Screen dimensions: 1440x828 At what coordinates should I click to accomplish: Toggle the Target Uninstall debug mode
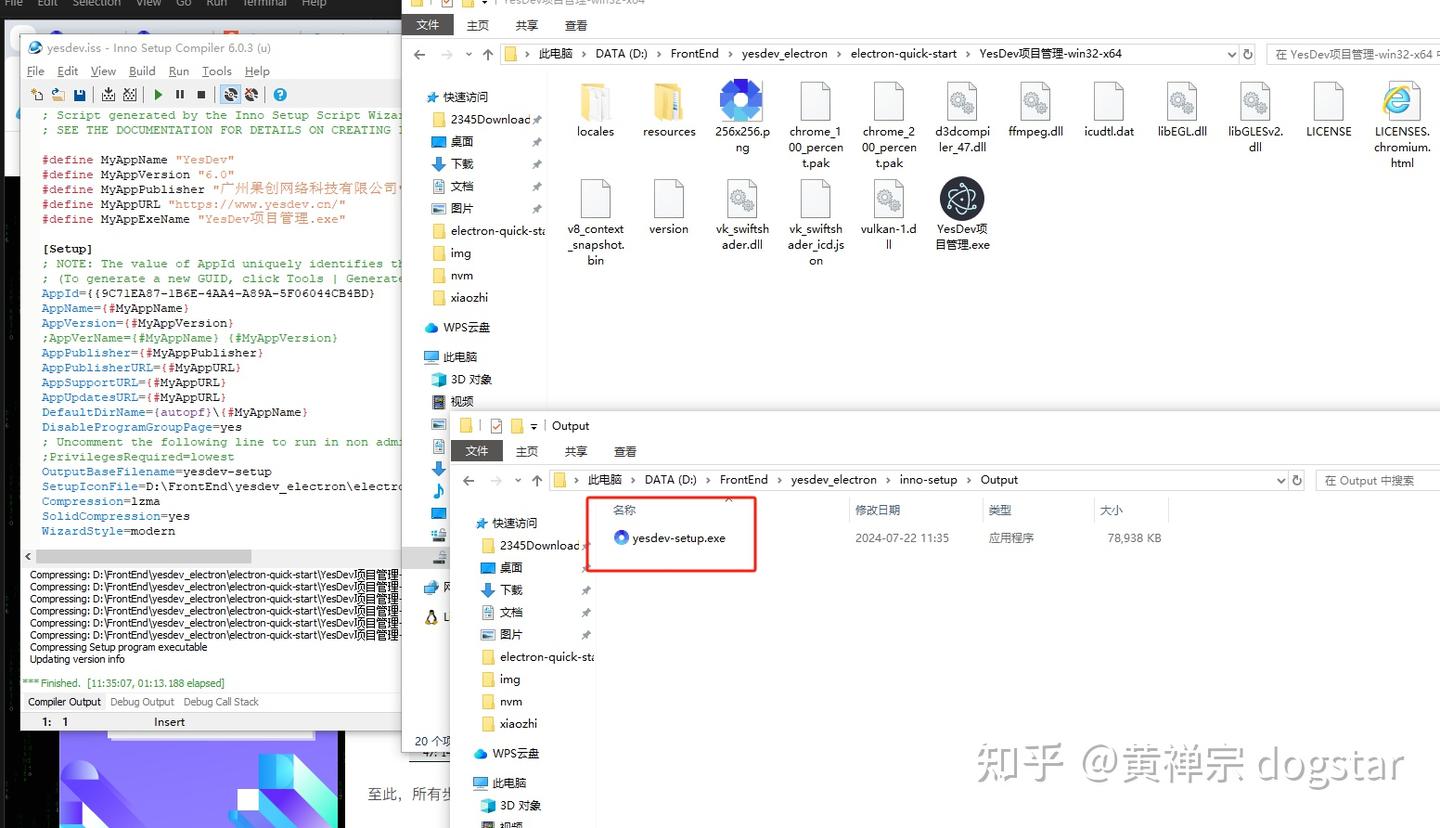[252, 94]
